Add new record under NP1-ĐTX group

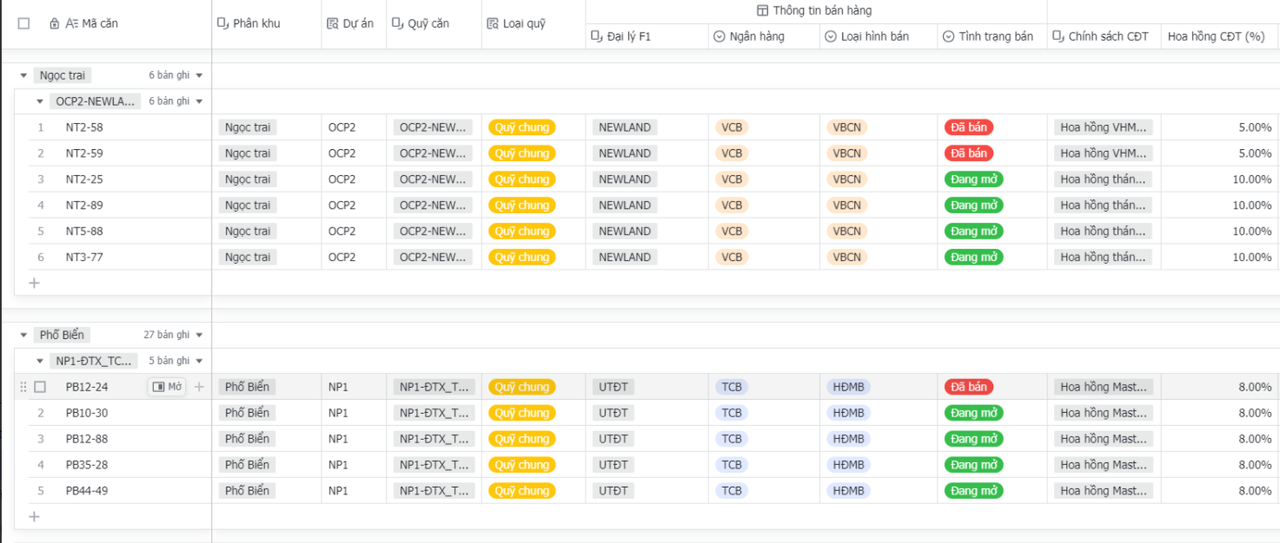point(34,516)
